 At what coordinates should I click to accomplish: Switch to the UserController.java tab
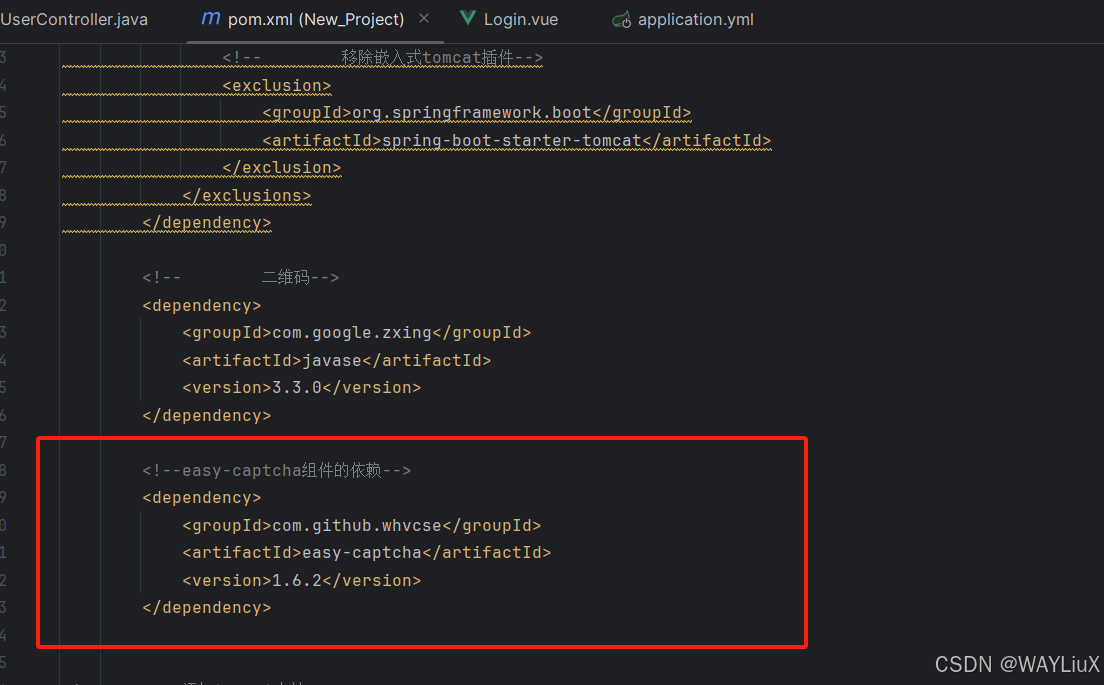pos(74,18)
